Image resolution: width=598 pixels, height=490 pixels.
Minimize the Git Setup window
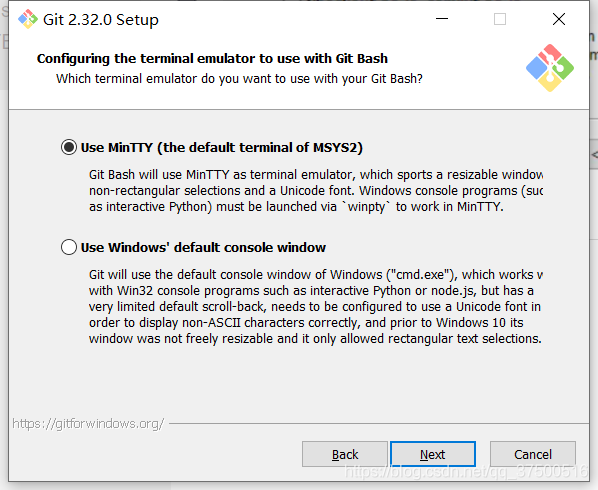(442, 19)
